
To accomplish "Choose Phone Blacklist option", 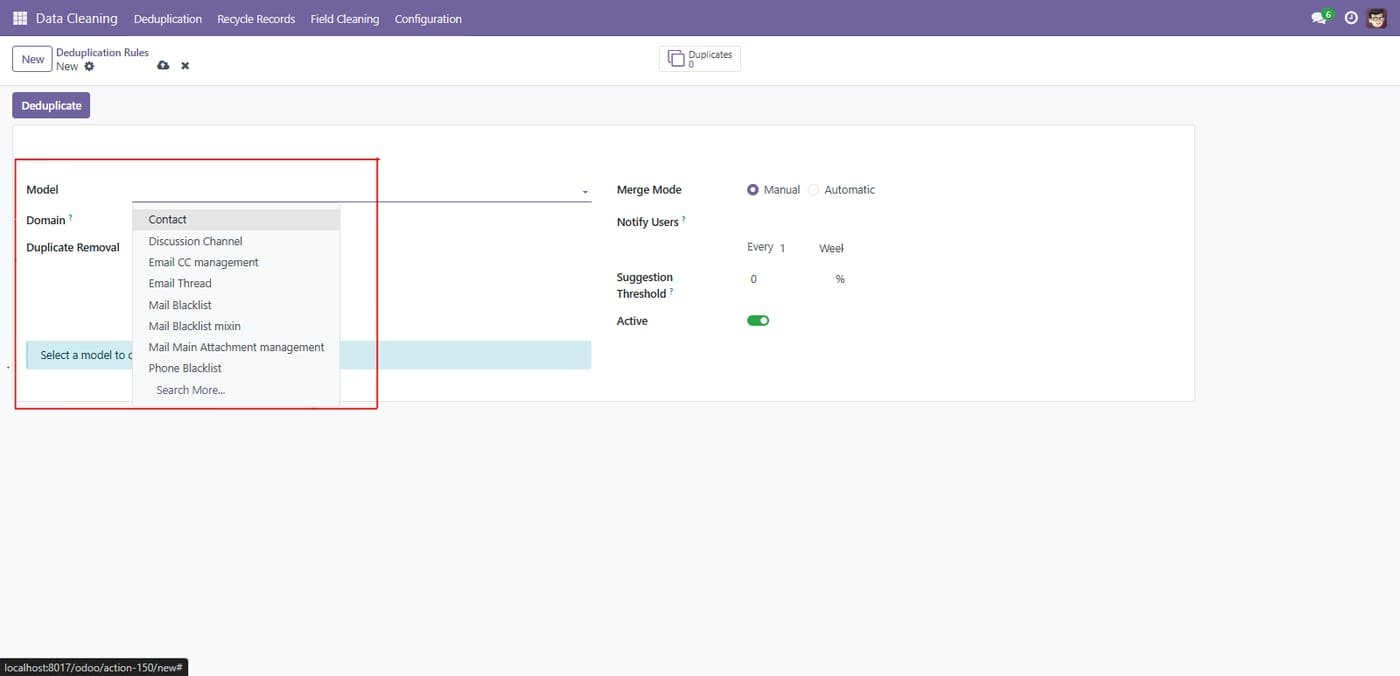I will [x=236, y=368].
